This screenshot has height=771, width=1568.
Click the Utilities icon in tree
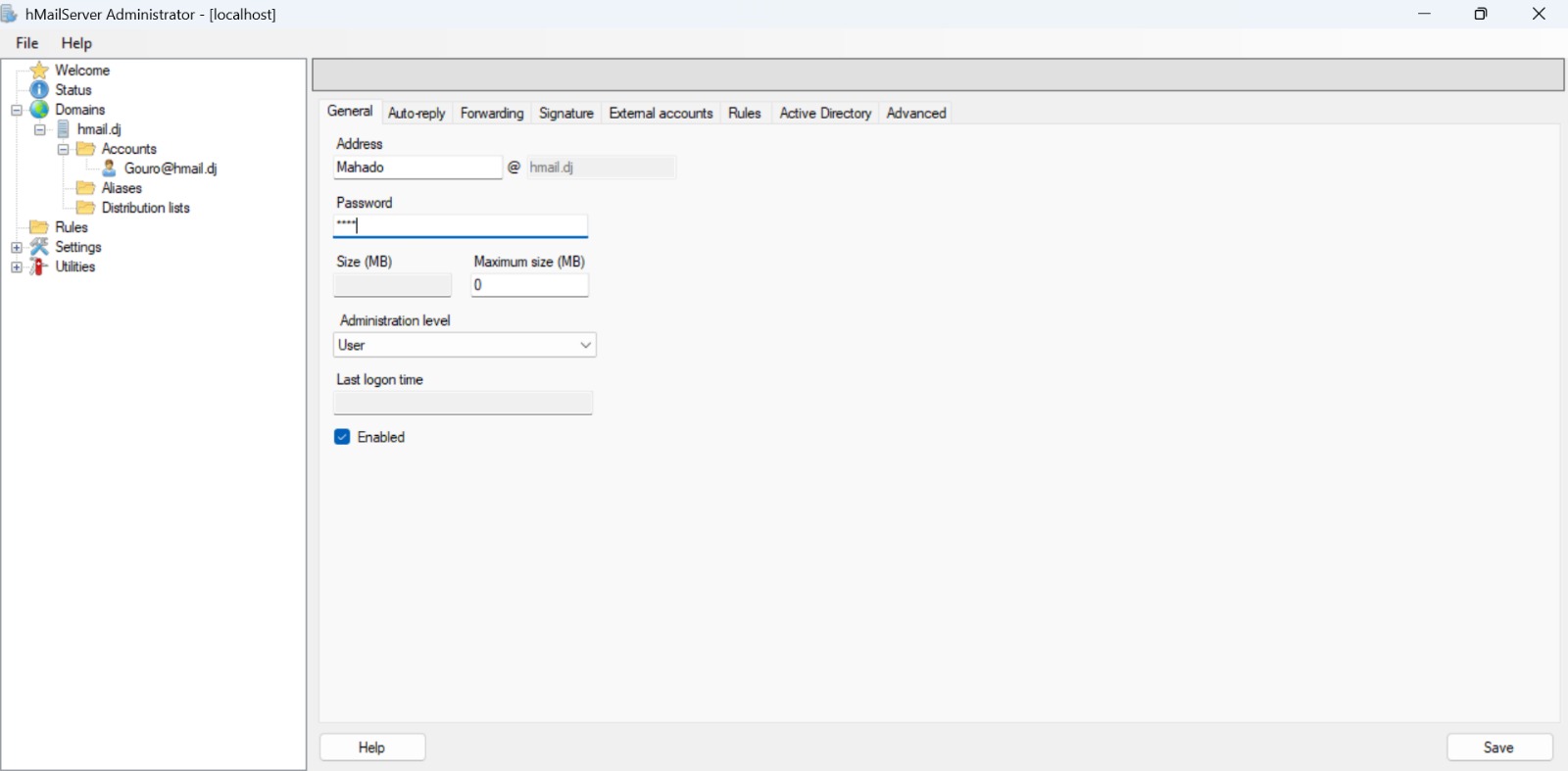39,266
